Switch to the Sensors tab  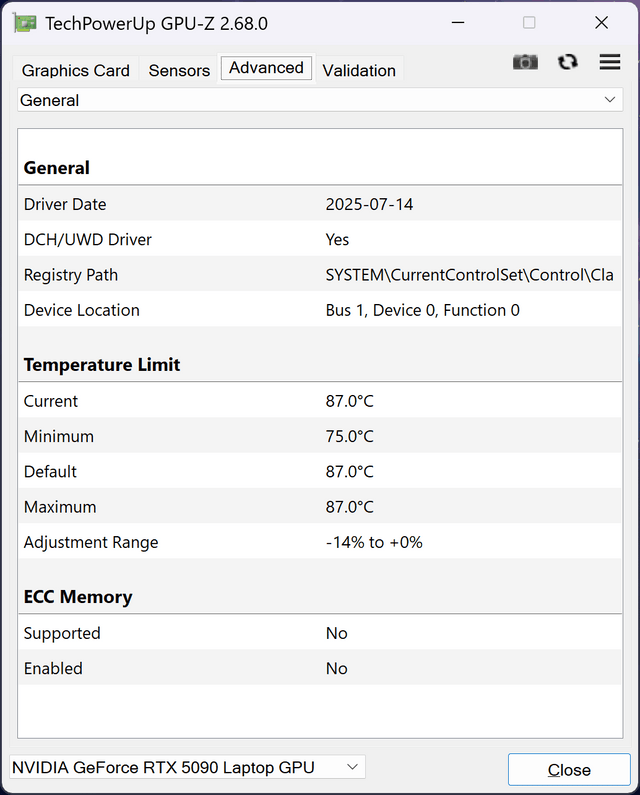pyautogui.click(x=179, y=70)
